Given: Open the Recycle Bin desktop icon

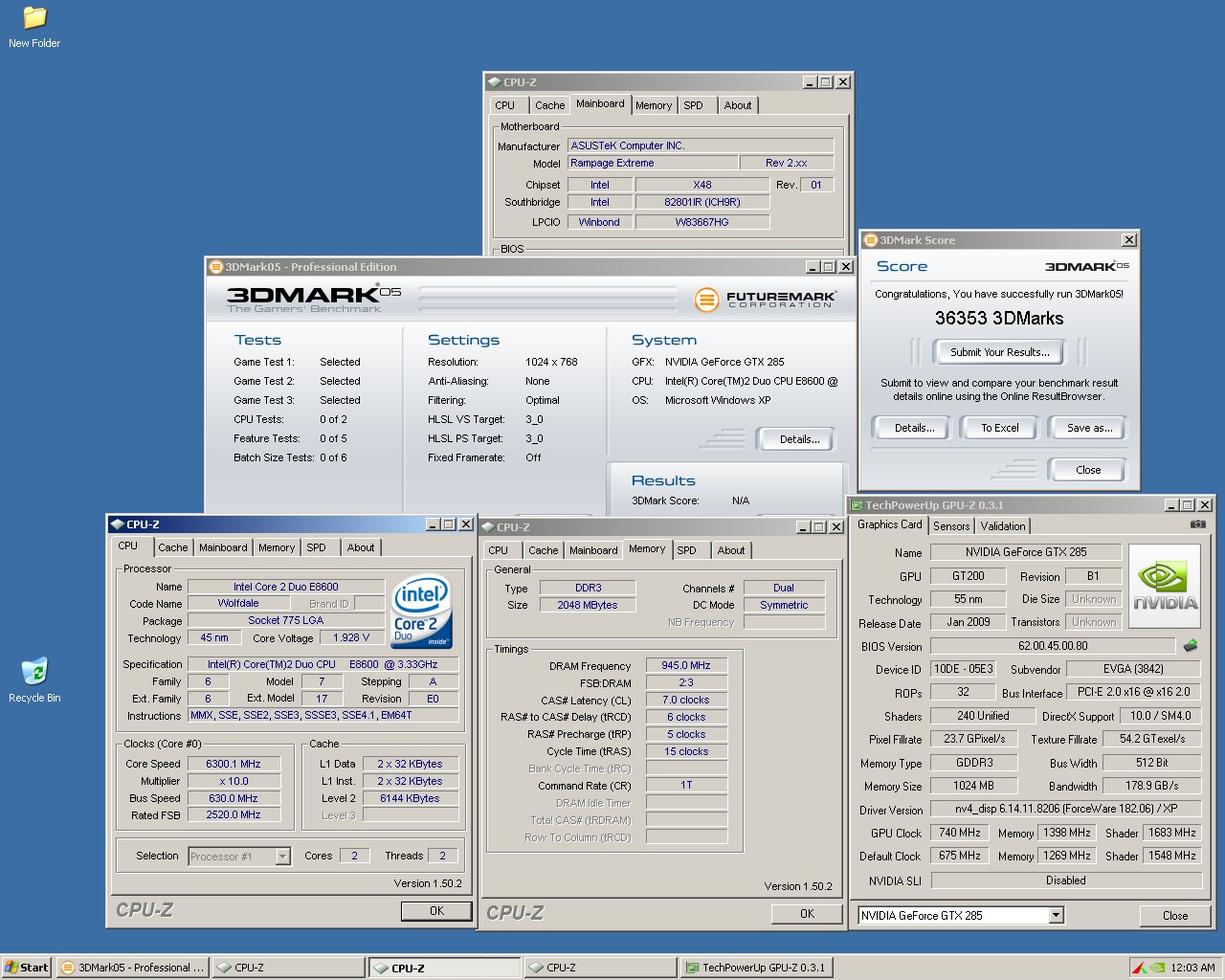Looking at the screenshot, I should click(34, 680).
